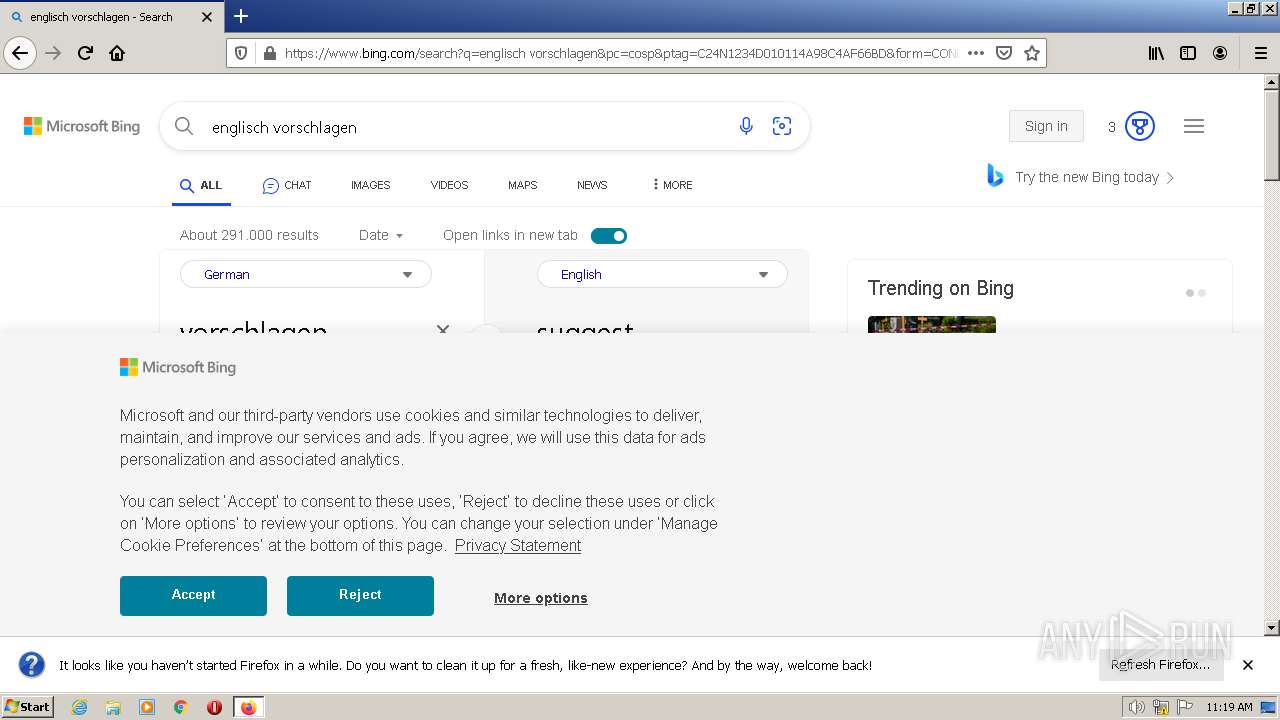1280x720 pixels.
Task: Open Chrome from the taskbar
Action: coord(180,707)
